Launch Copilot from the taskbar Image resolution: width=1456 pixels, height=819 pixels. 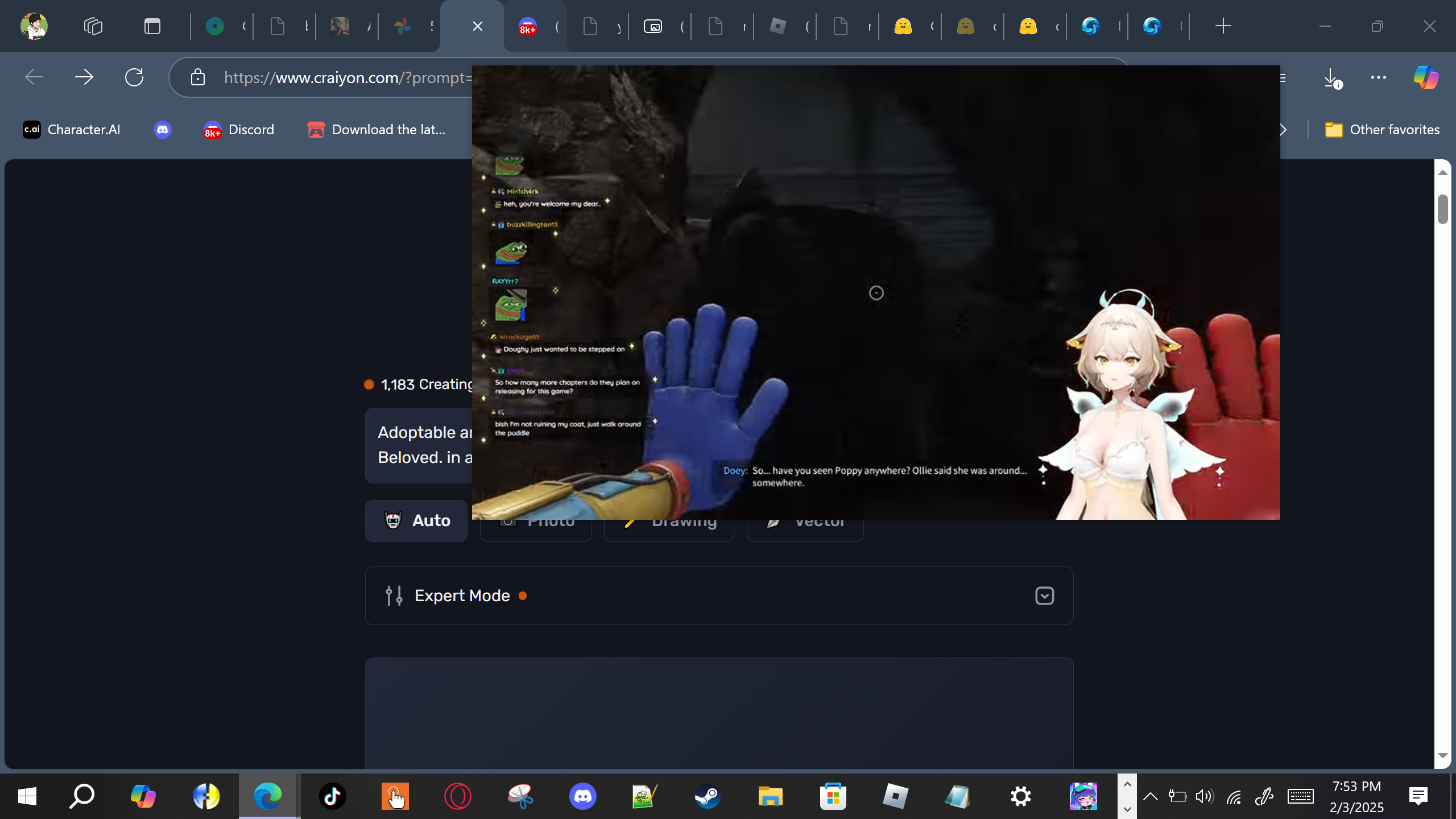click(x=143, y=796)
